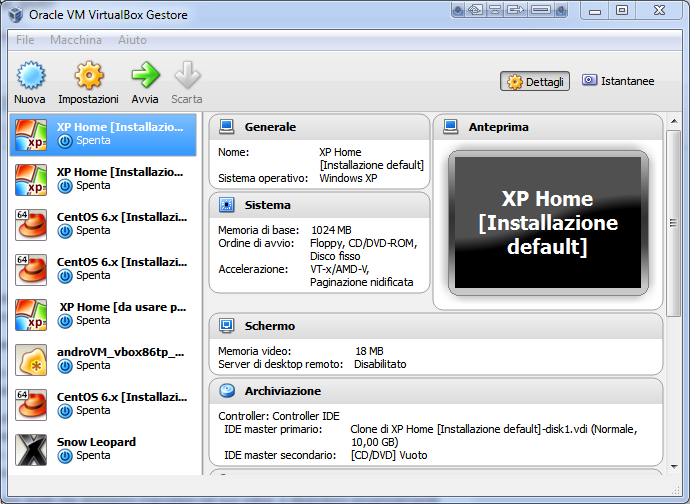Click the 'Nome:' label in Generale

tap(234, 152)
